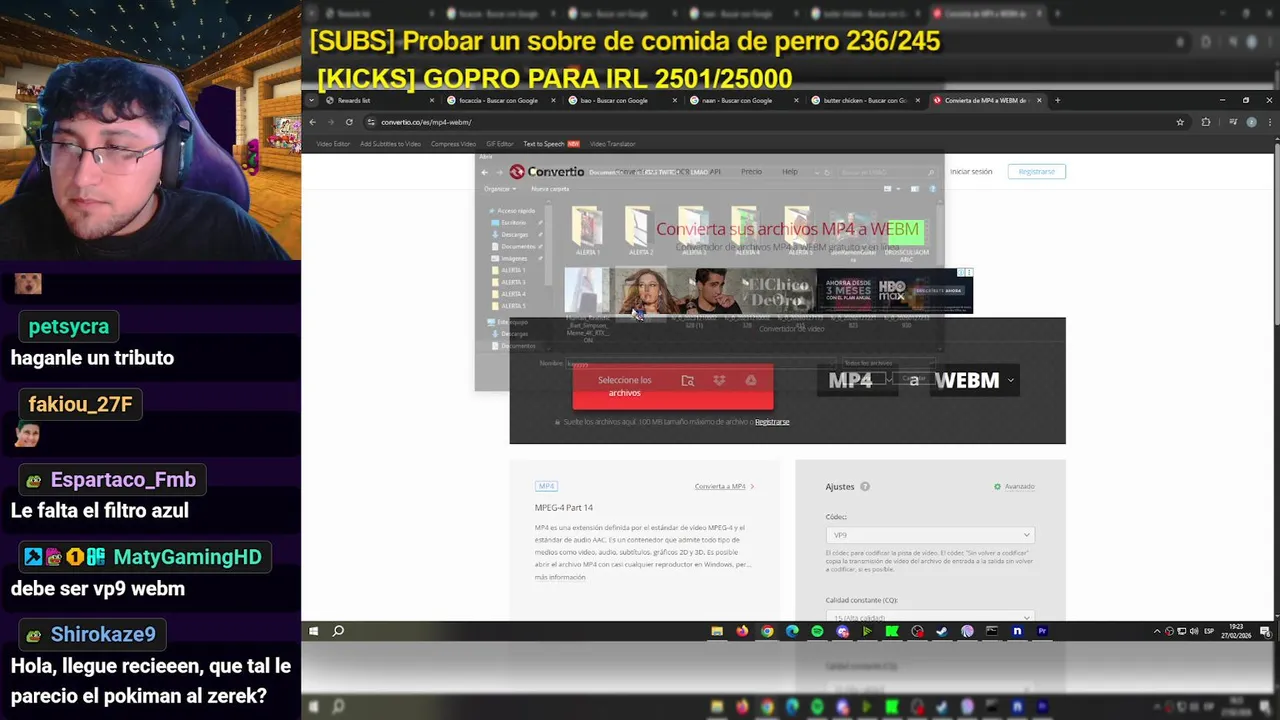Open the terminal icon in taskbar

pyautogui.click(x=992, y=631)
